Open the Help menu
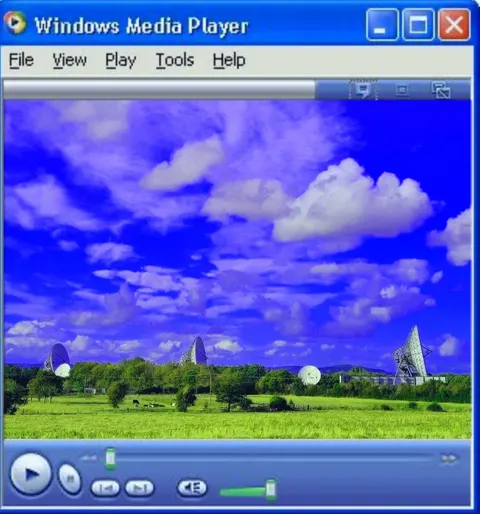The image size is (480, 514). pos(229,60)
